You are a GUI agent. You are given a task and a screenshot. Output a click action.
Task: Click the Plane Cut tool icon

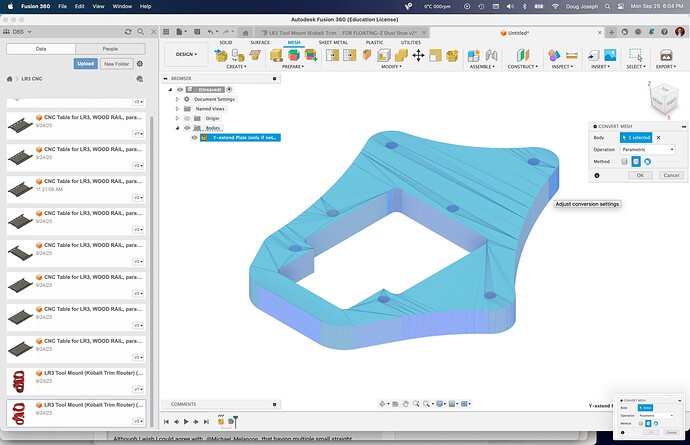point(367,55)
